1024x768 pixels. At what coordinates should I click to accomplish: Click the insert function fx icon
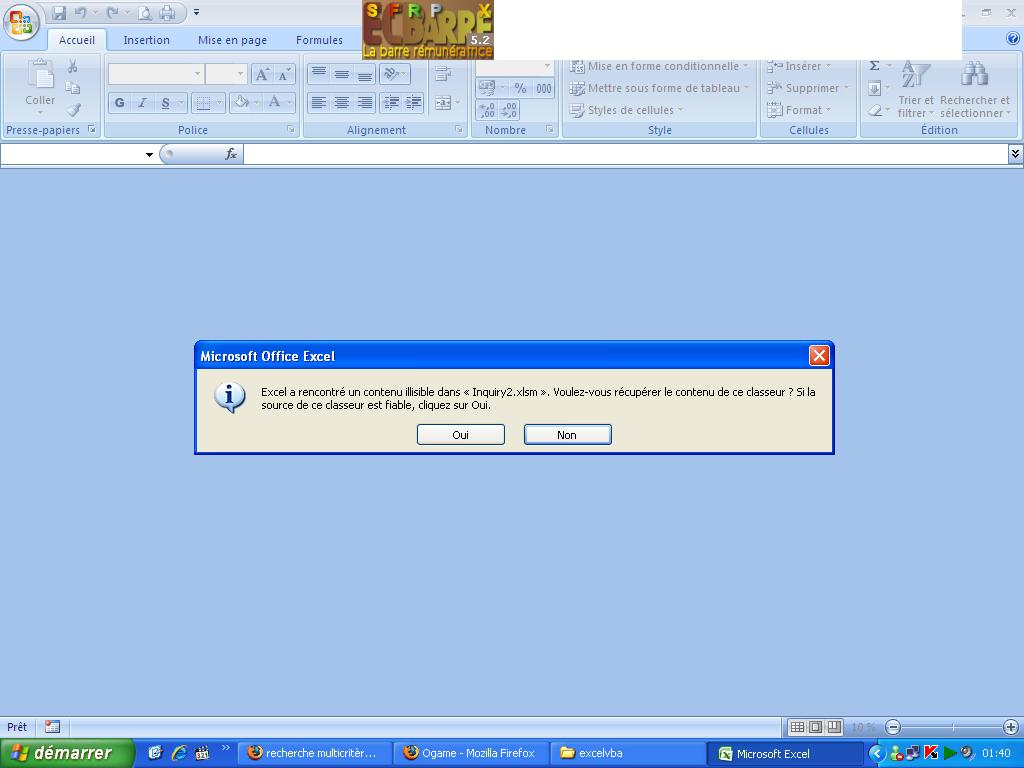(231, 154)
